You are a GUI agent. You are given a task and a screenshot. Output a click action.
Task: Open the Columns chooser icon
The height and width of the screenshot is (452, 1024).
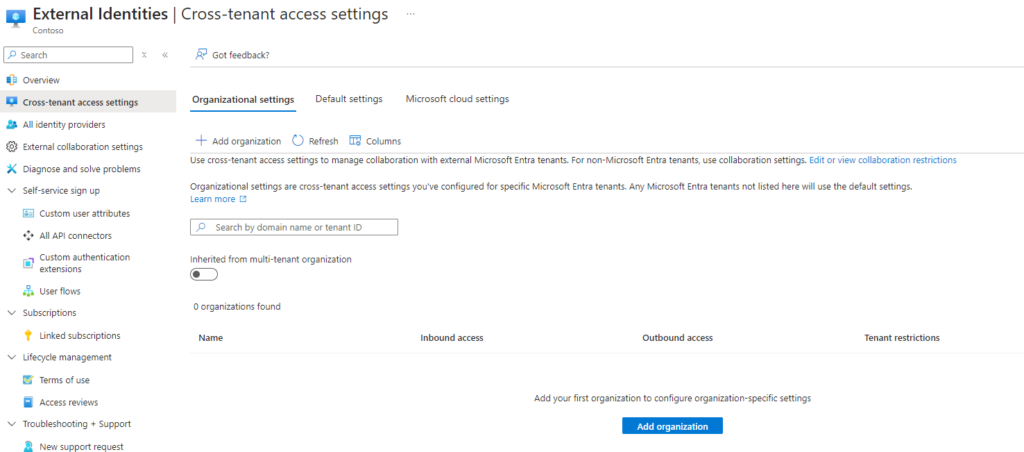[355, 141]
